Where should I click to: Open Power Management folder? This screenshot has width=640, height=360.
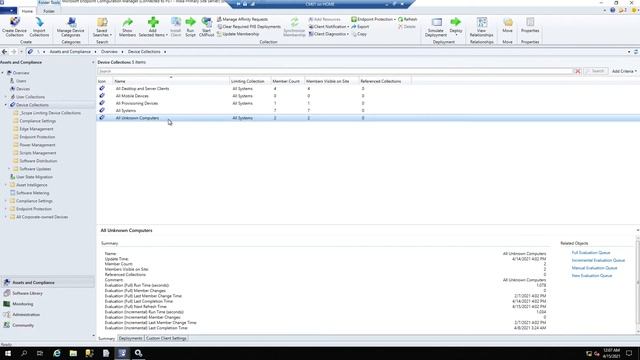coord(37,145)
